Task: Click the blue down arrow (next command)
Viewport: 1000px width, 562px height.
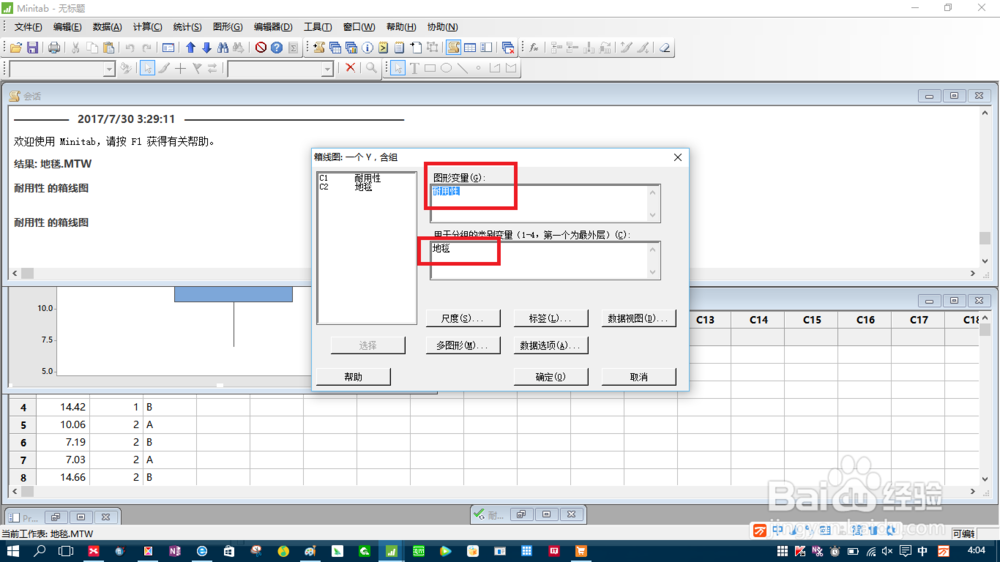Action: 207,48
